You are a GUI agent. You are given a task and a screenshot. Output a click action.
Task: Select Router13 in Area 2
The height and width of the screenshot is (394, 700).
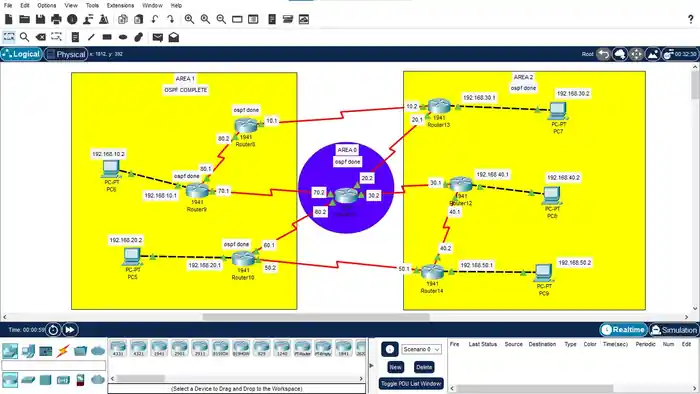pos(439,107)
